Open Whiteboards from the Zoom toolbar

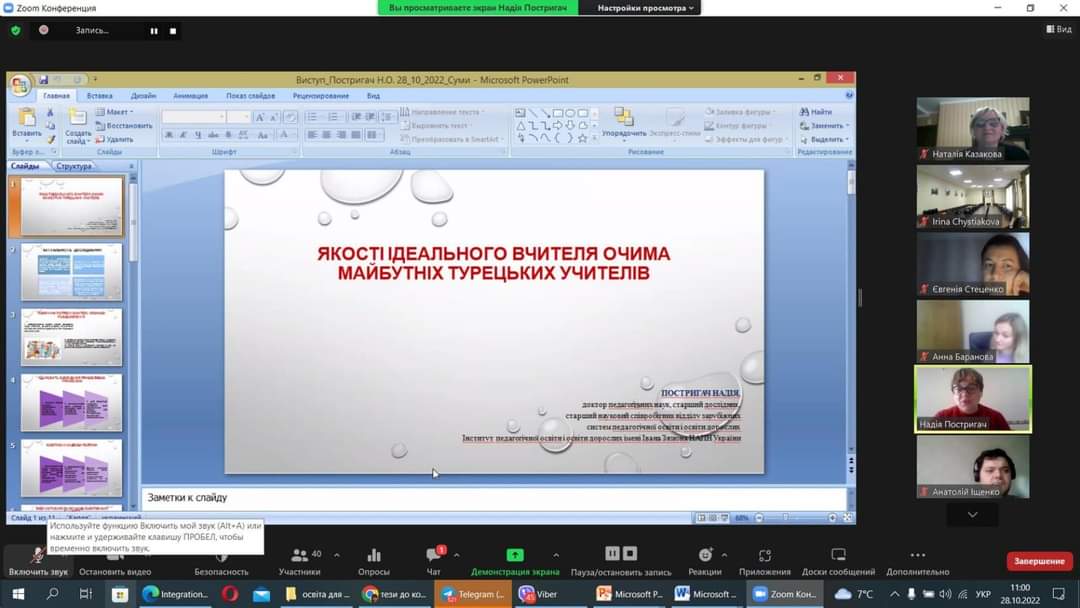click(x=838, y=558)
